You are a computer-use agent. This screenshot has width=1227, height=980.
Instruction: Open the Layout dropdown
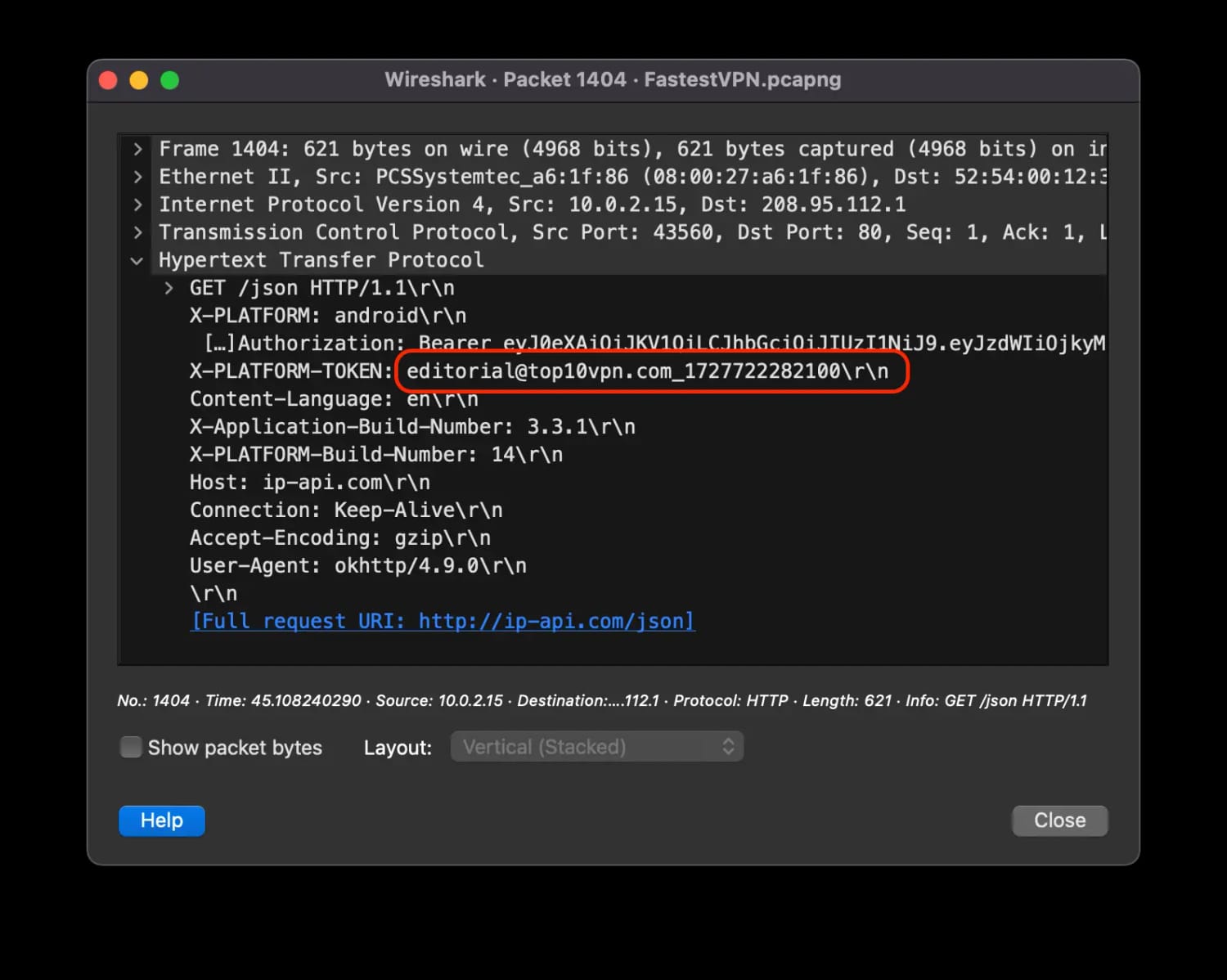(x=596, y=747)
